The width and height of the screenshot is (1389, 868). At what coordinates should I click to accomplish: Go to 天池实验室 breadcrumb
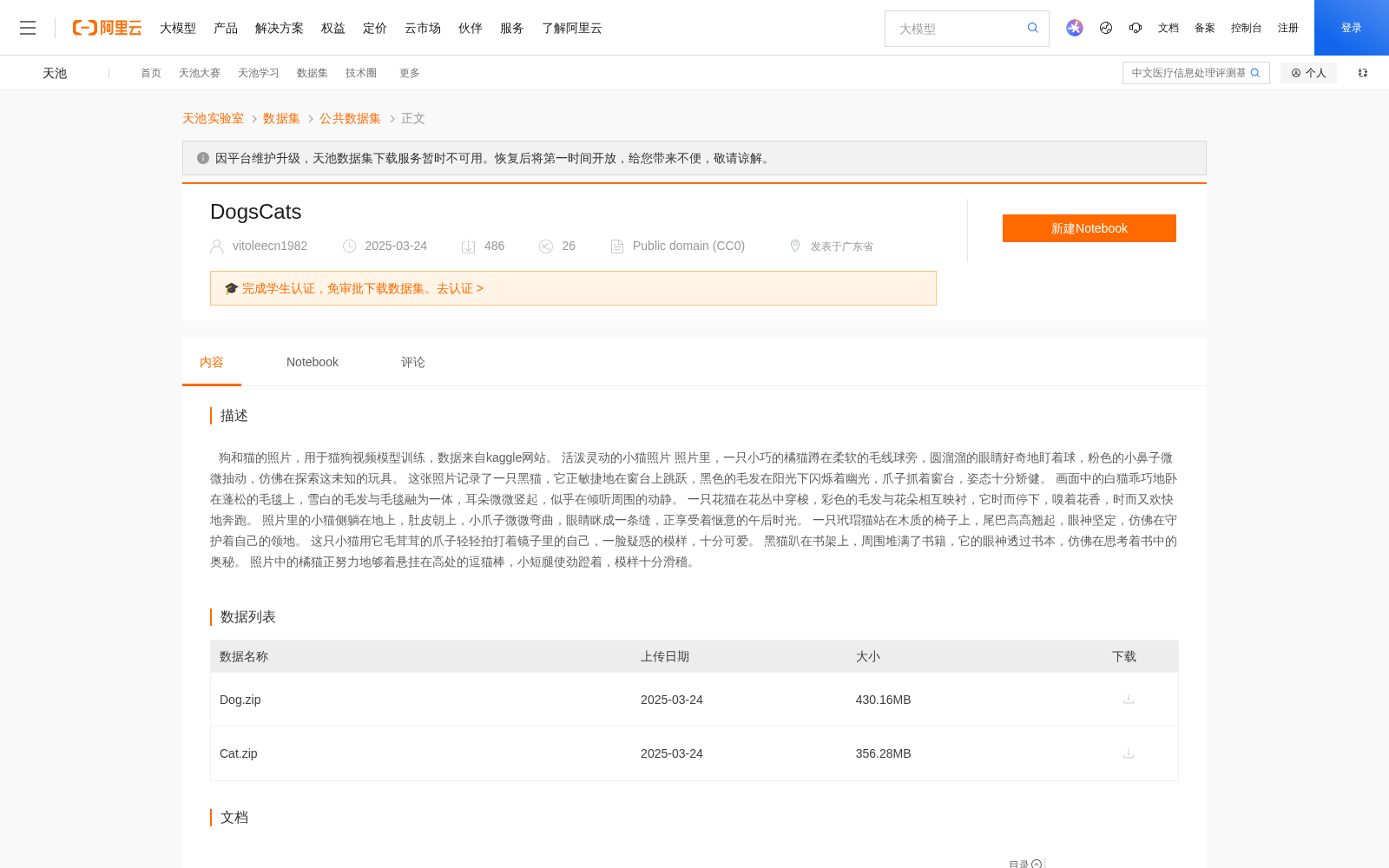pos(213,118)
